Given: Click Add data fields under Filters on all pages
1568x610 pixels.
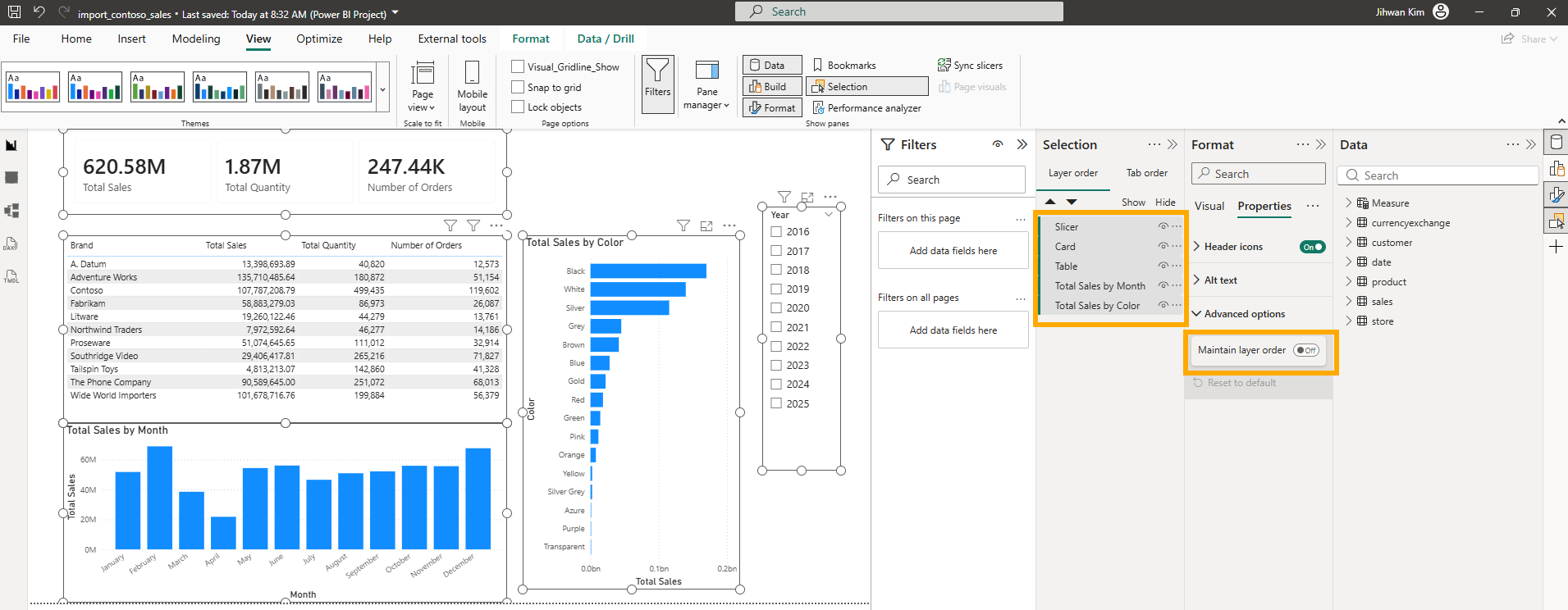Looking at the screenshot, I should pyautogui.click(x=953, y=330).
